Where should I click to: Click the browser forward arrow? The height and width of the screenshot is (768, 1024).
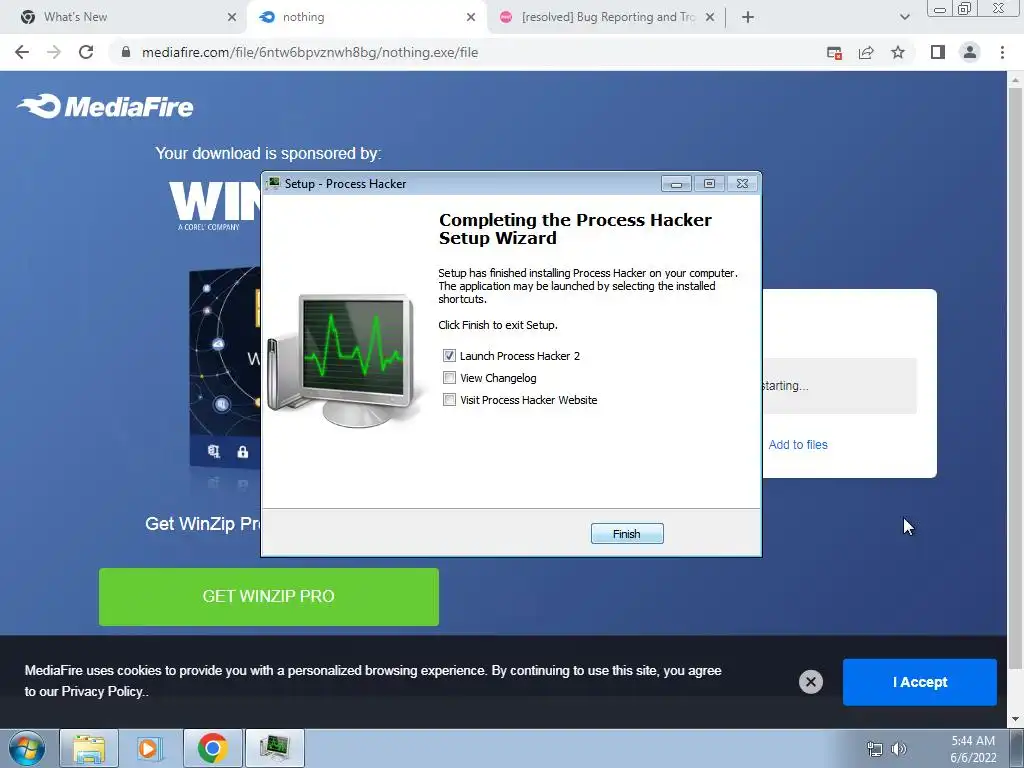coord(54,52)
